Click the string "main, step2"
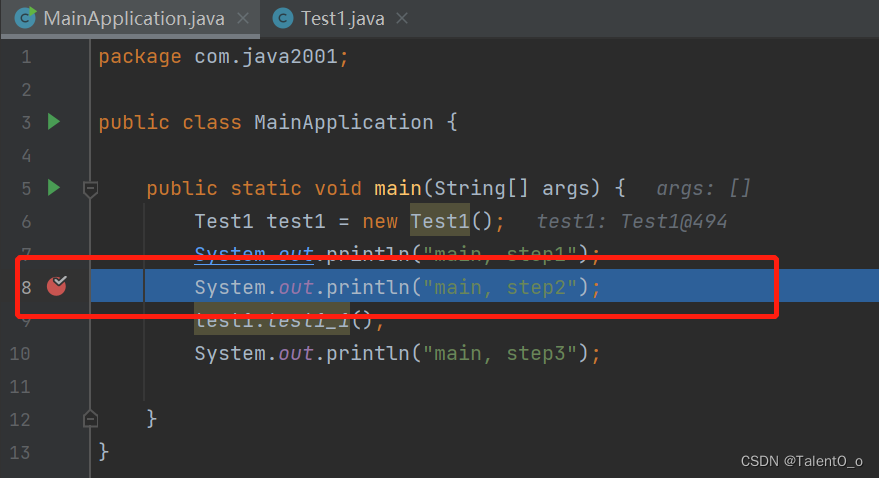This screenshot has height=478, width=879. coord(500,287)
